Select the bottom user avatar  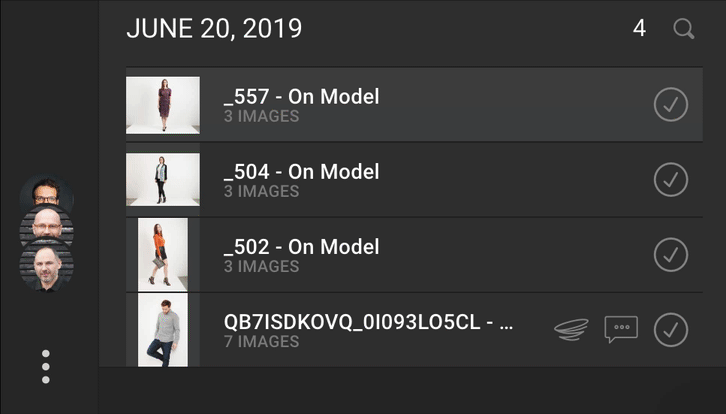[46, 264]
